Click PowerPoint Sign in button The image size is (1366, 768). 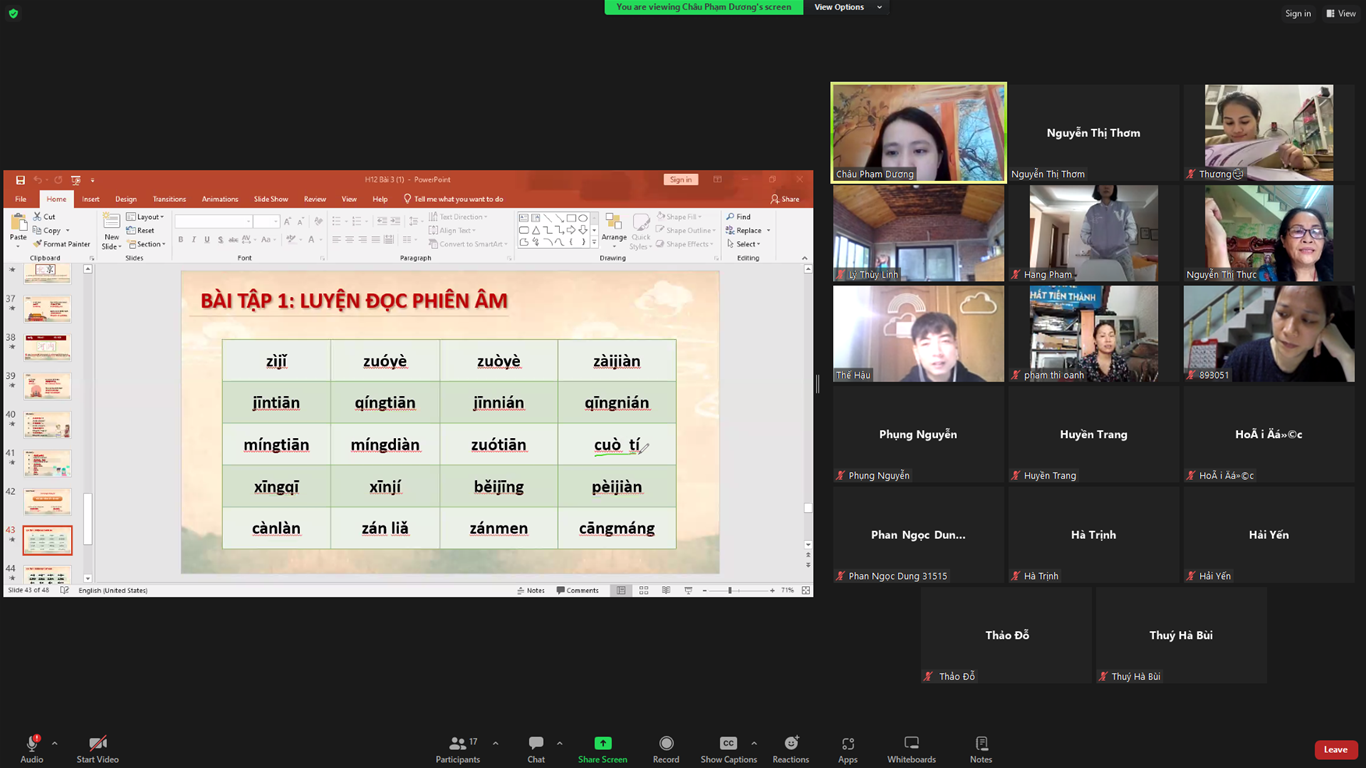pyautogui.click(x=680, y=180)
